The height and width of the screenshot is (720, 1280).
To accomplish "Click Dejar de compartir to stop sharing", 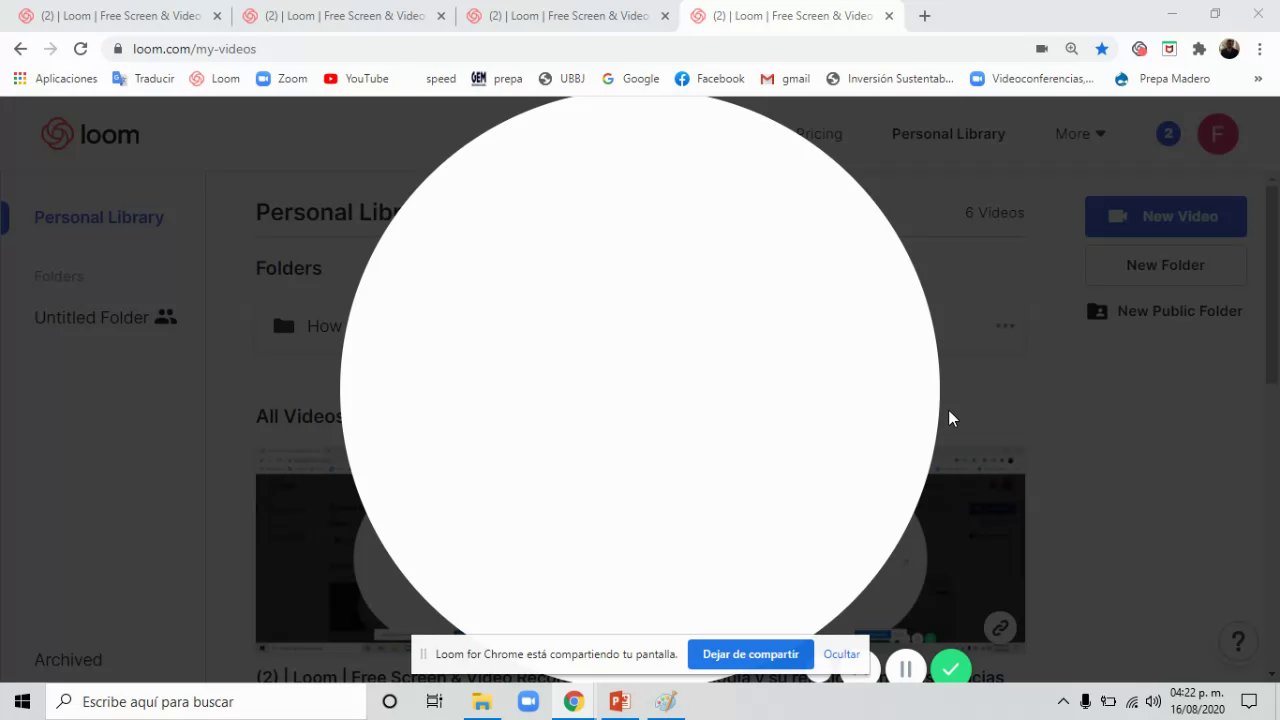I will click(x=751, y=654).
